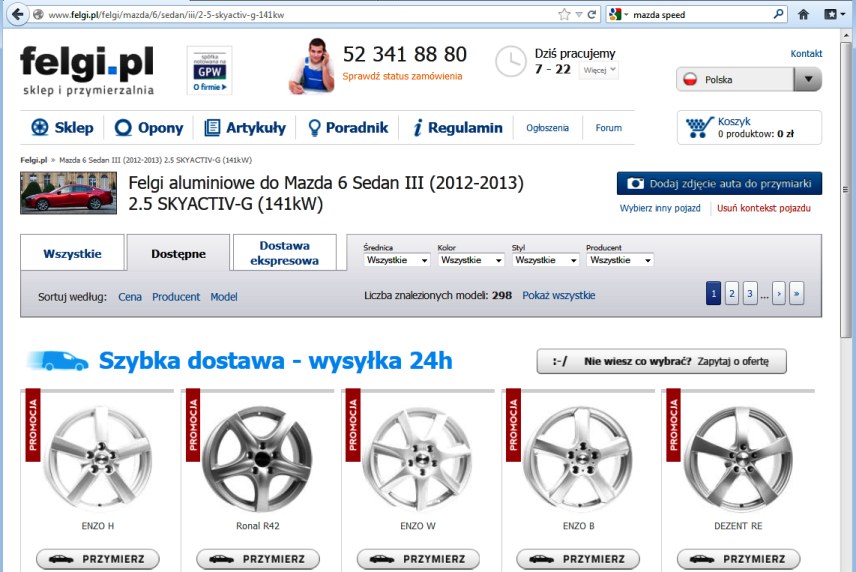Open the Opony menu item

click(149, 128)
